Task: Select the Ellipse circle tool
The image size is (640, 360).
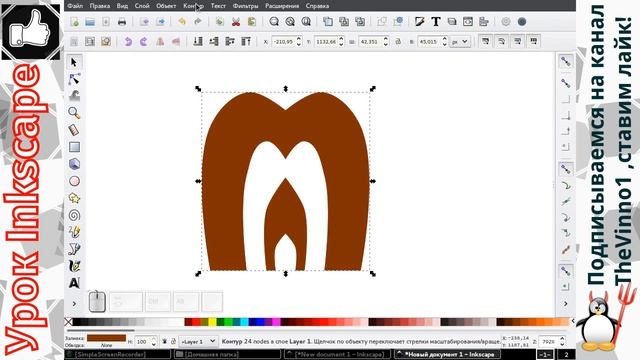Action: (x=74, y=181)
